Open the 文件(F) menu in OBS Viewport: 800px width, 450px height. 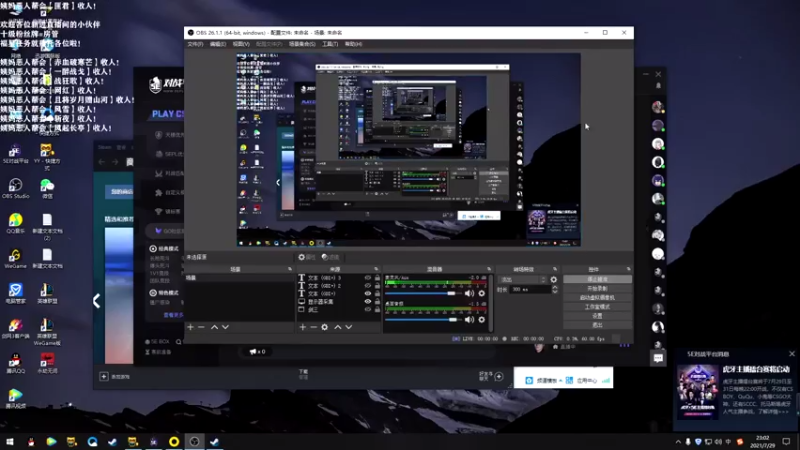[x=195, y=44]
